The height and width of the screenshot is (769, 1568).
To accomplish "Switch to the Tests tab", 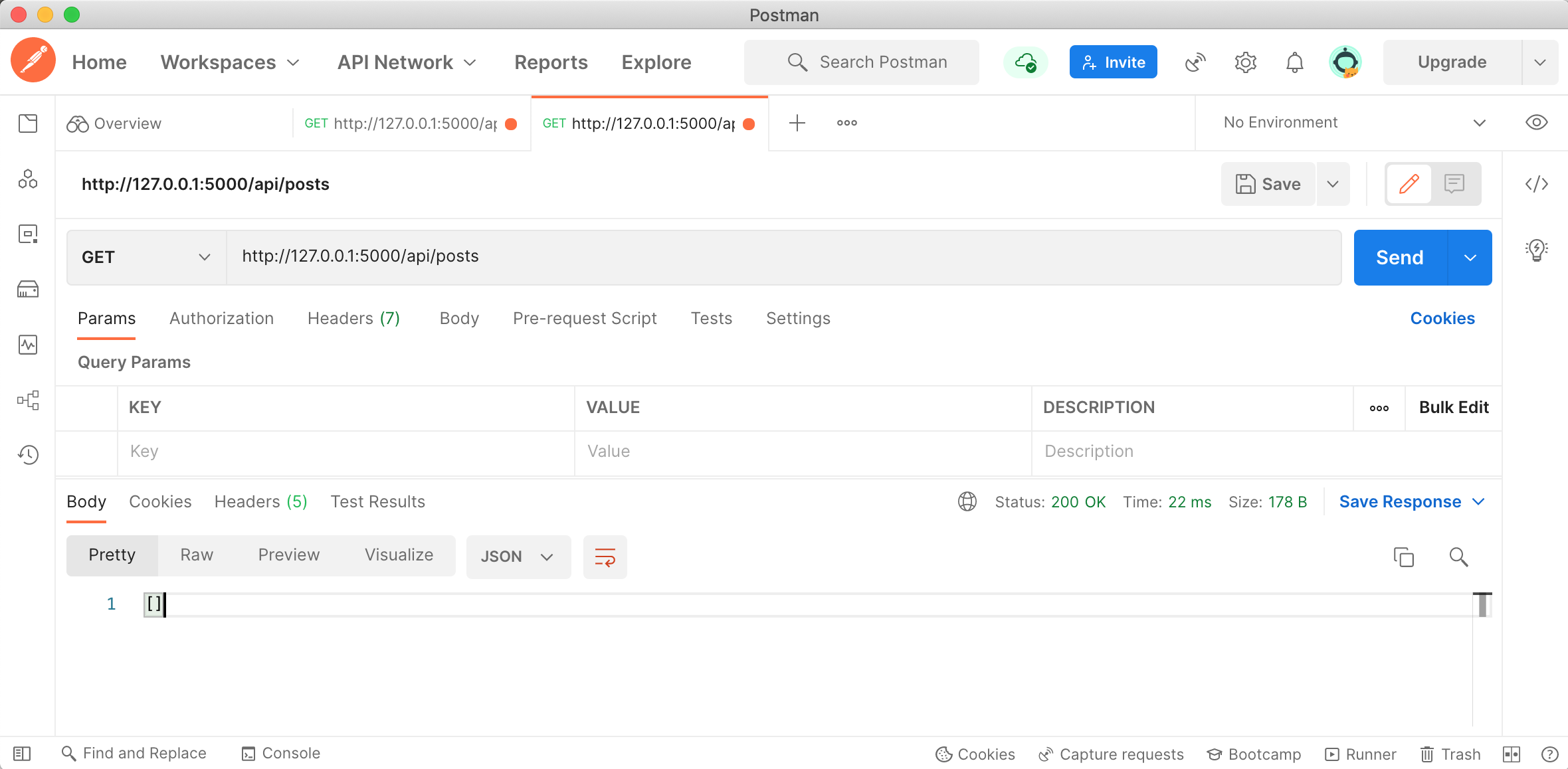I will (711, 318).
